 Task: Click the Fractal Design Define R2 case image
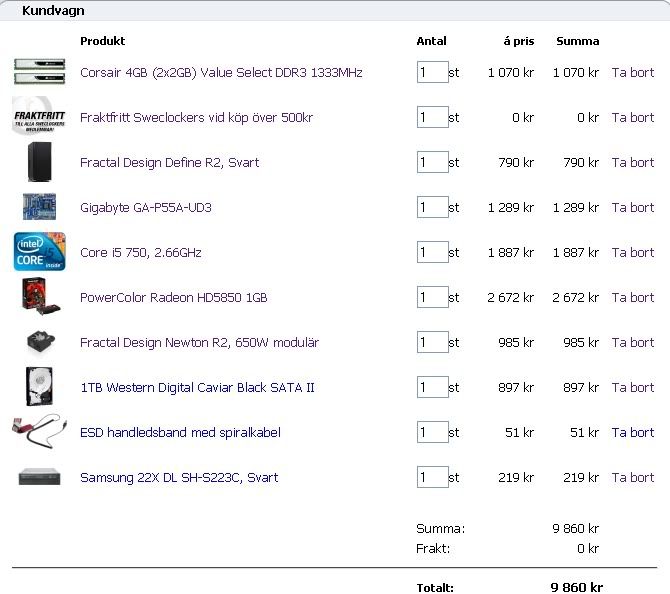coord(39,162)
